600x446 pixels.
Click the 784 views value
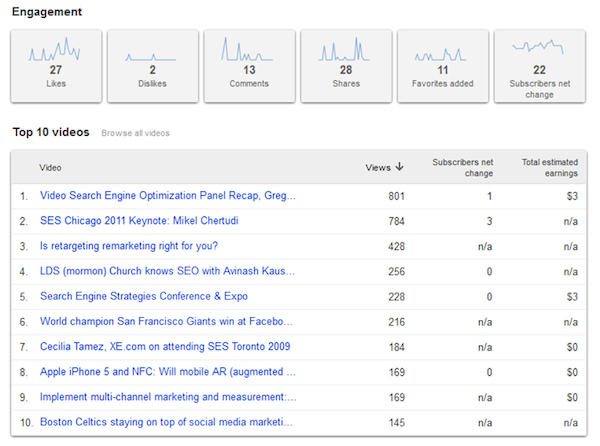pos(396,221)
